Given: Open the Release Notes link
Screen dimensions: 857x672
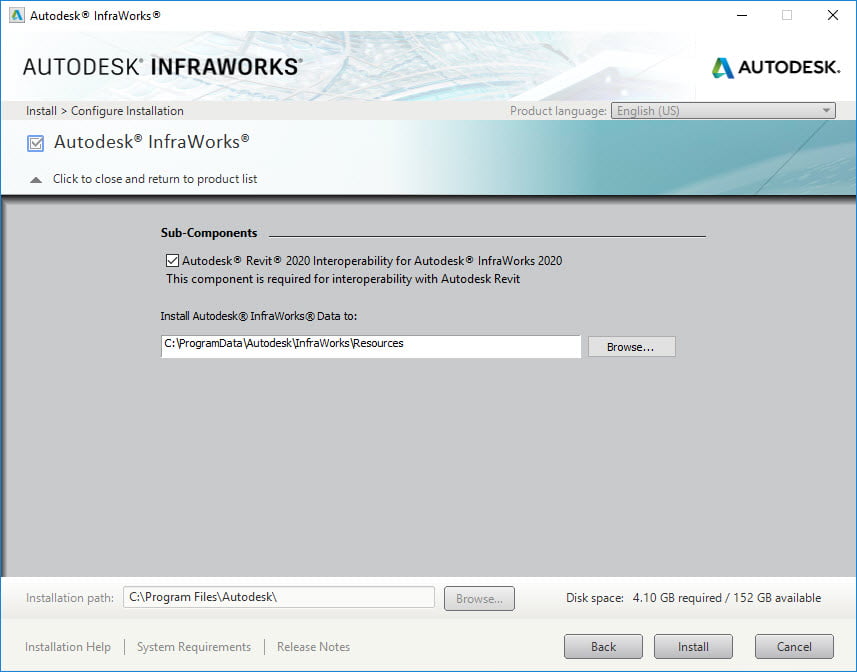Looking at the screenshot, I should [x=313, y=647].
